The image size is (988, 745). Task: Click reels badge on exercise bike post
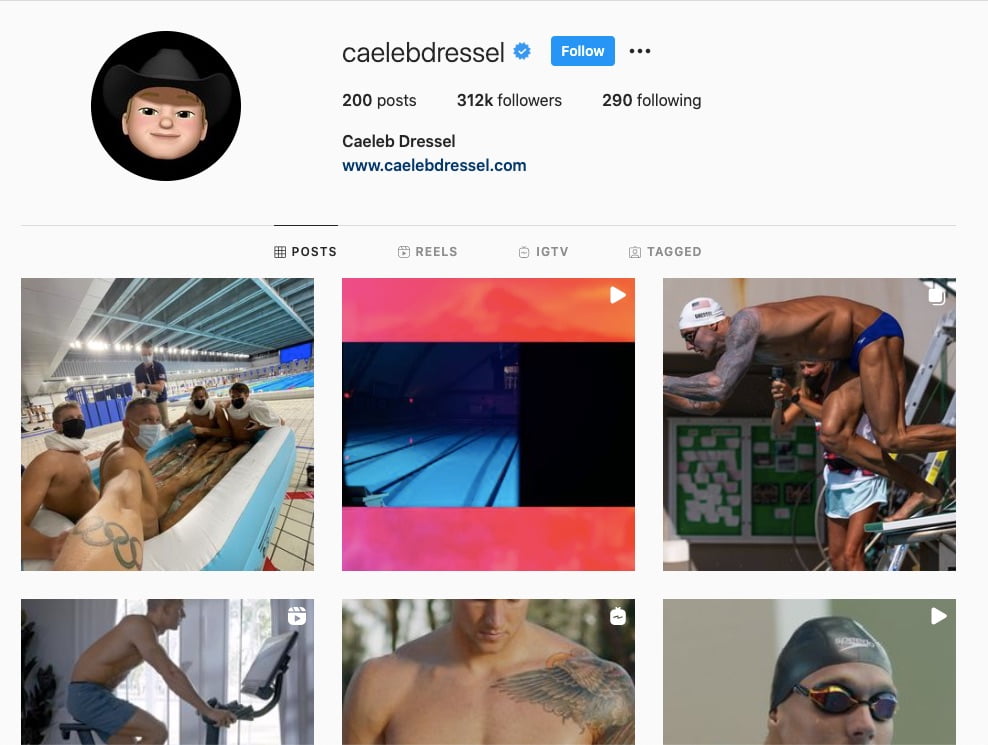[297, 616]
